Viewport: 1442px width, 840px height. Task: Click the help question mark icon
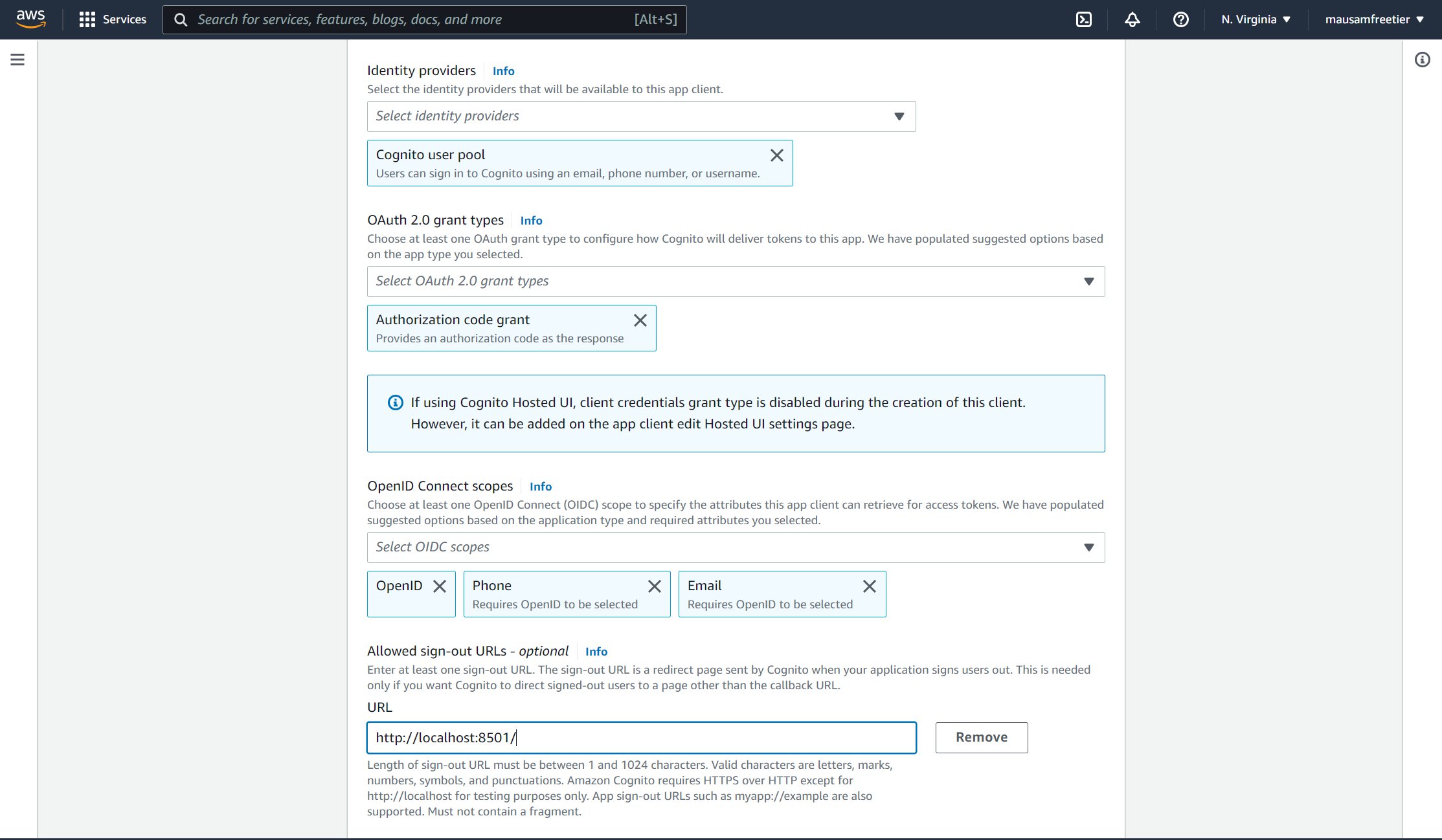tap(1180, 19)
